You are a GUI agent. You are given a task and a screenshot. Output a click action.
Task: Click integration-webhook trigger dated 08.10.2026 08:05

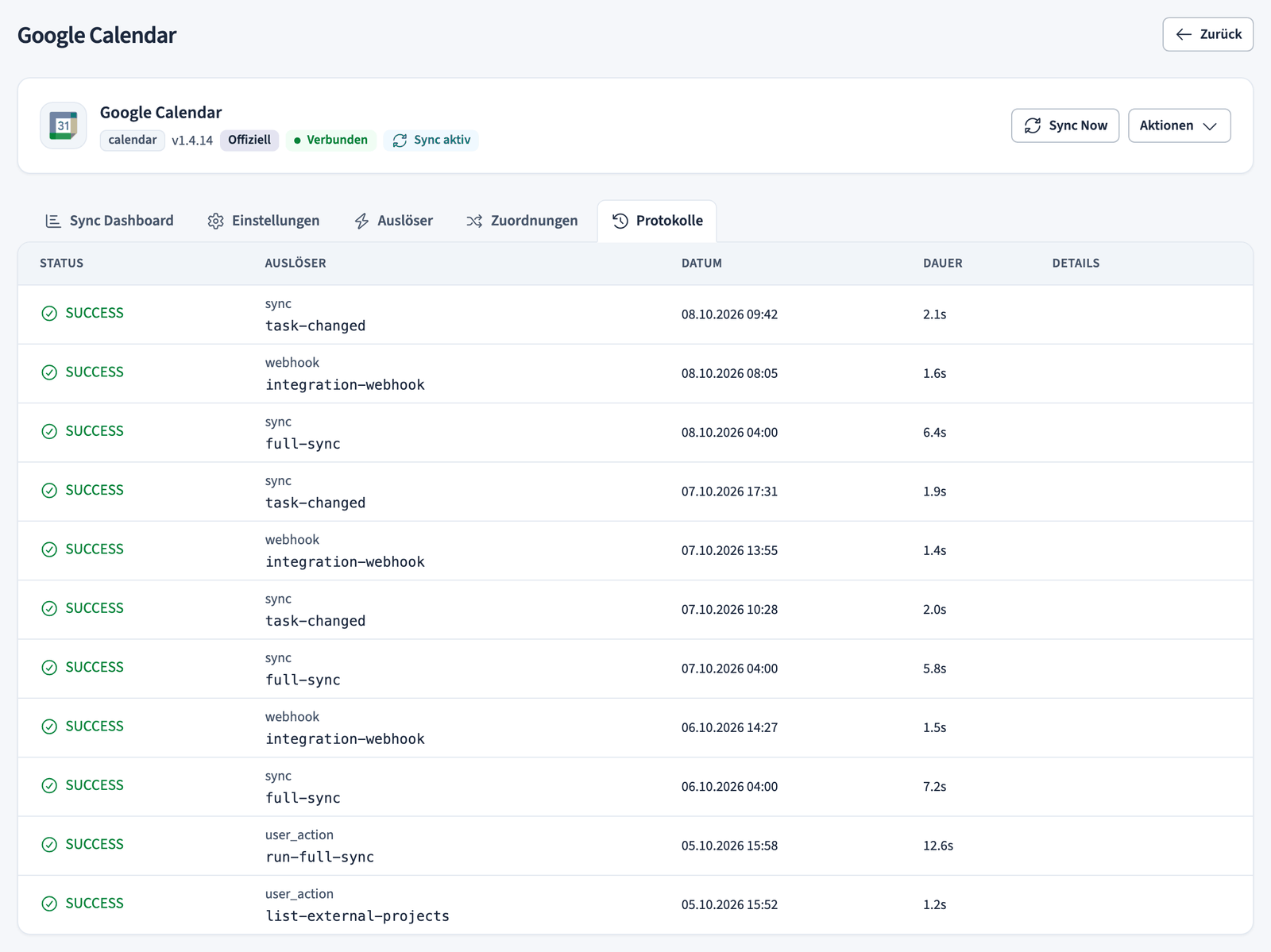pyautogui.click(x=345, y=385)
